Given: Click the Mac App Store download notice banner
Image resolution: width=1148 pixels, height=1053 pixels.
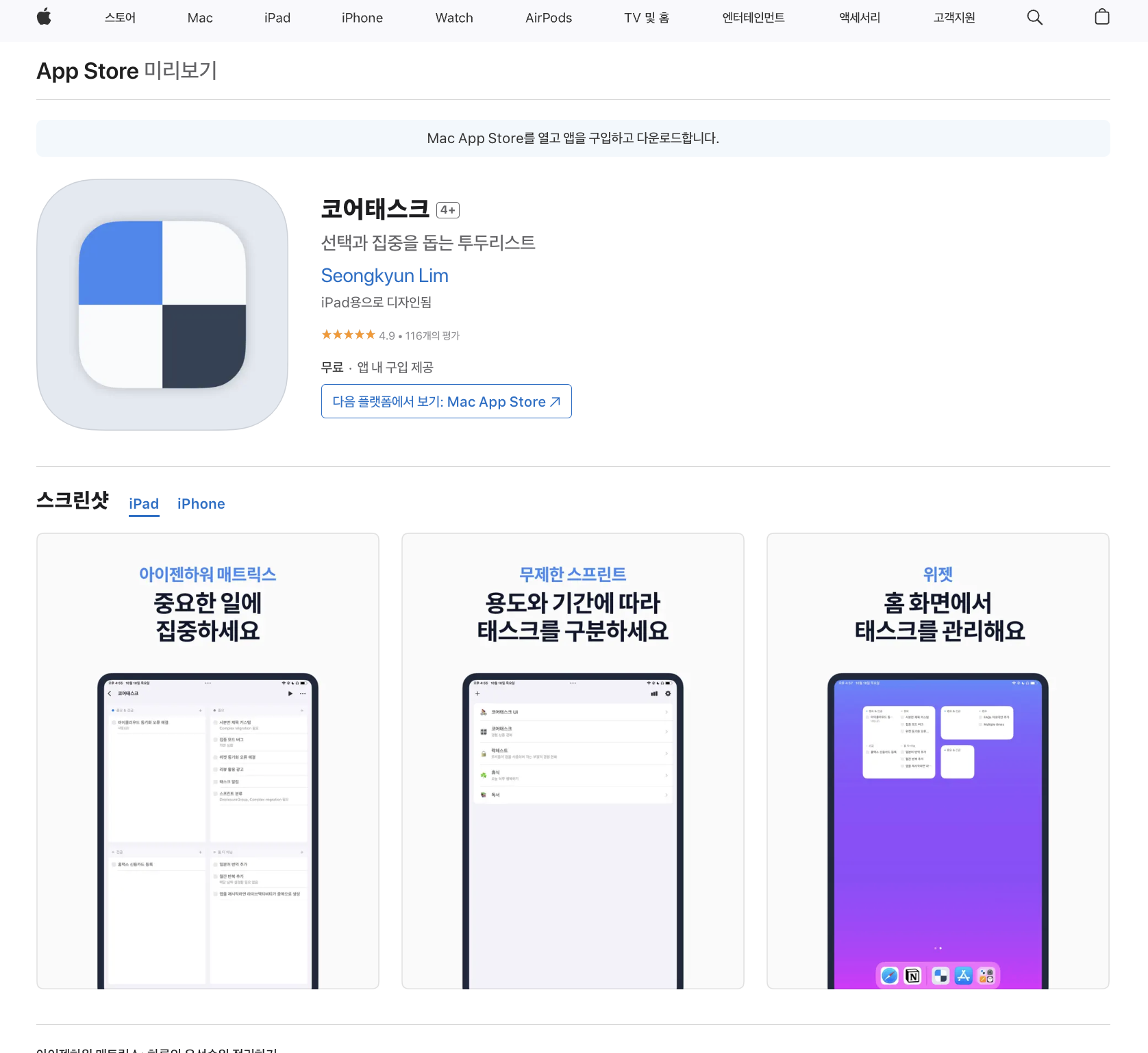Looking at the screenshot, I should pos(573,138).
